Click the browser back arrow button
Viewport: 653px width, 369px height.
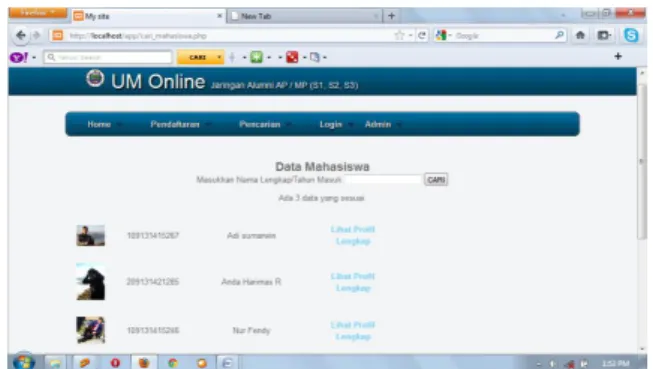[20, 35]
